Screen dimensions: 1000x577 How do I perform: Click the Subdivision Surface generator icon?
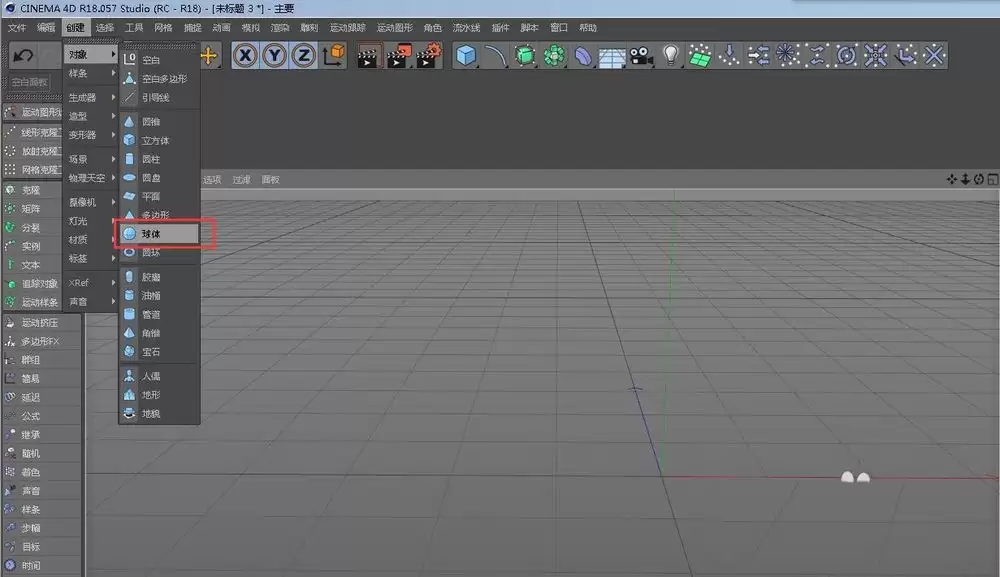(525, 56)
